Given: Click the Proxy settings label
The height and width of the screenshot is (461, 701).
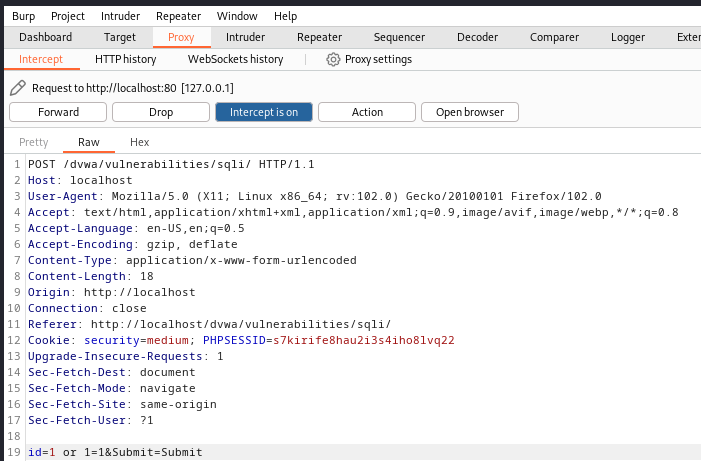Looking at the screenshot, I should pyautogui.click(x=379, y=59).
